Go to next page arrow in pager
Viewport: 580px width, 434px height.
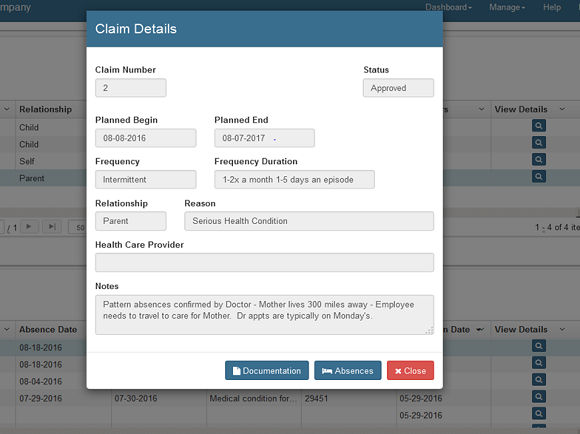click(29, 226)
